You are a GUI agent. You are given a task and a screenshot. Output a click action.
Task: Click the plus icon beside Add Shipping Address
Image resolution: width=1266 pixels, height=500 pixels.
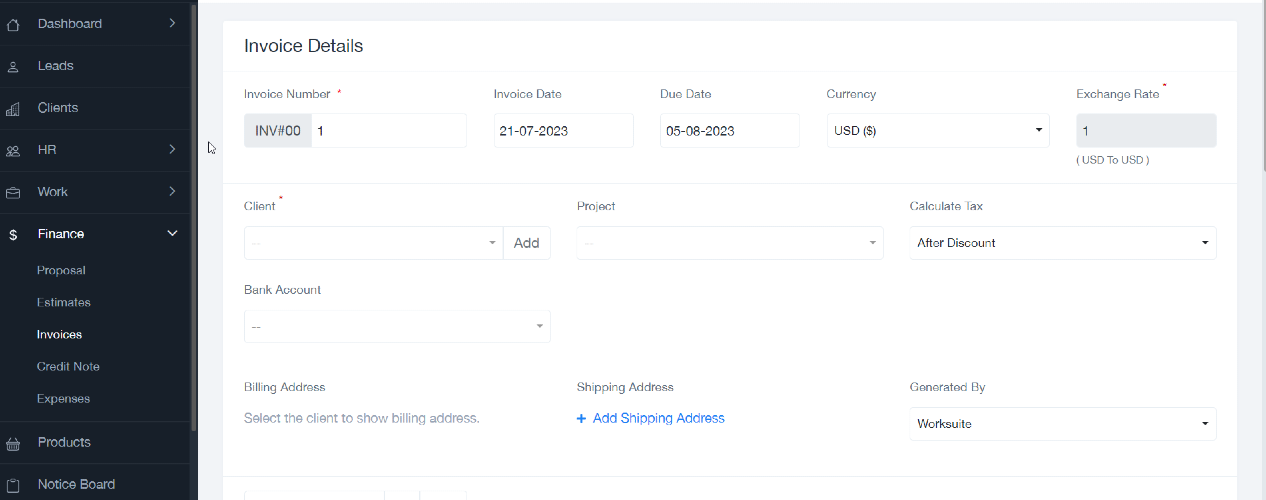pos(581,419)
